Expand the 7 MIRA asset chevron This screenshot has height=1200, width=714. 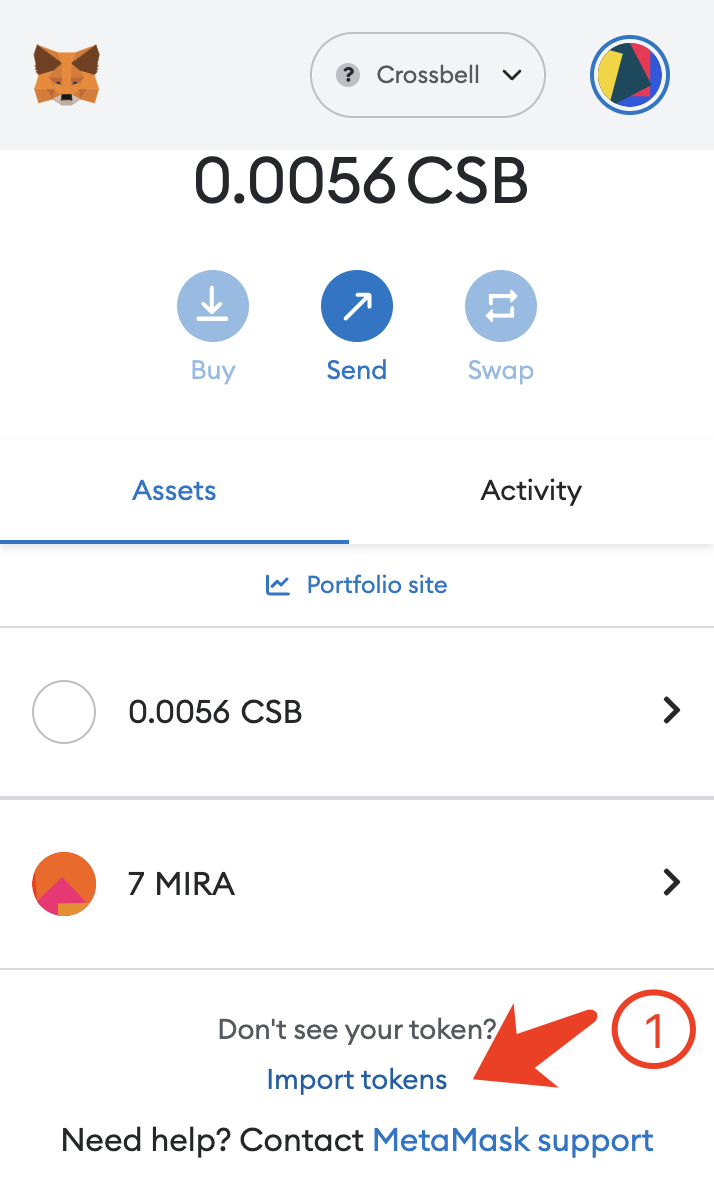(x=672, y=882)
